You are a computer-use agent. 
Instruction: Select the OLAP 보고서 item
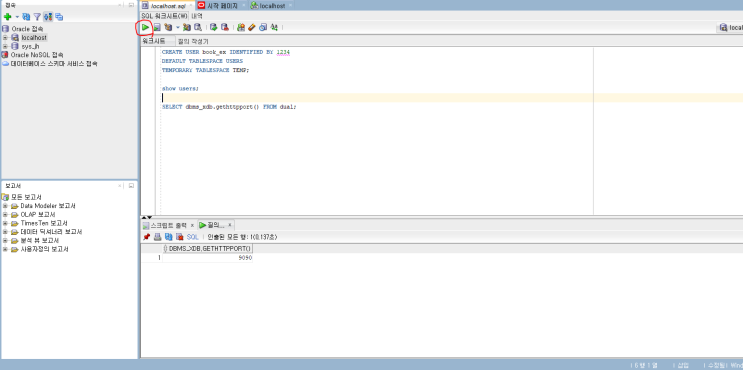tap(38, 215)
